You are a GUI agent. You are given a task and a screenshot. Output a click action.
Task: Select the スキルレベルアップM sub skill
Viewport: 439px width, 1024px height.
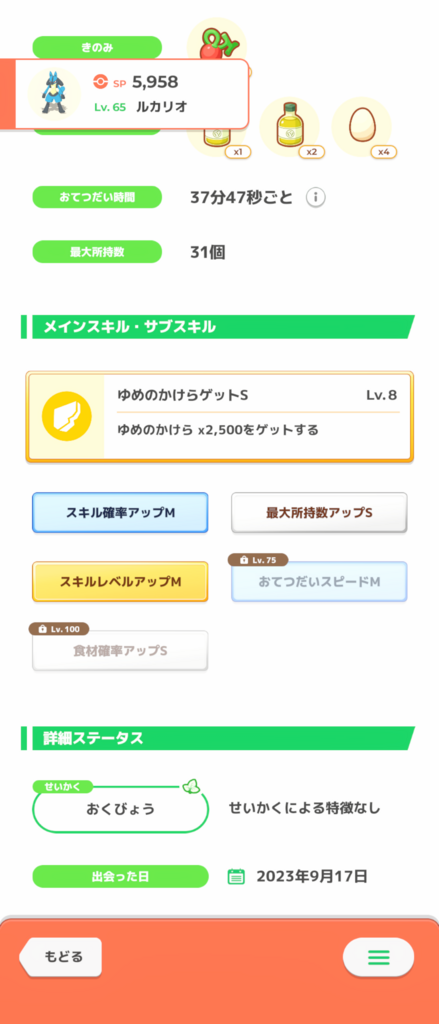(x=120, y=581)
